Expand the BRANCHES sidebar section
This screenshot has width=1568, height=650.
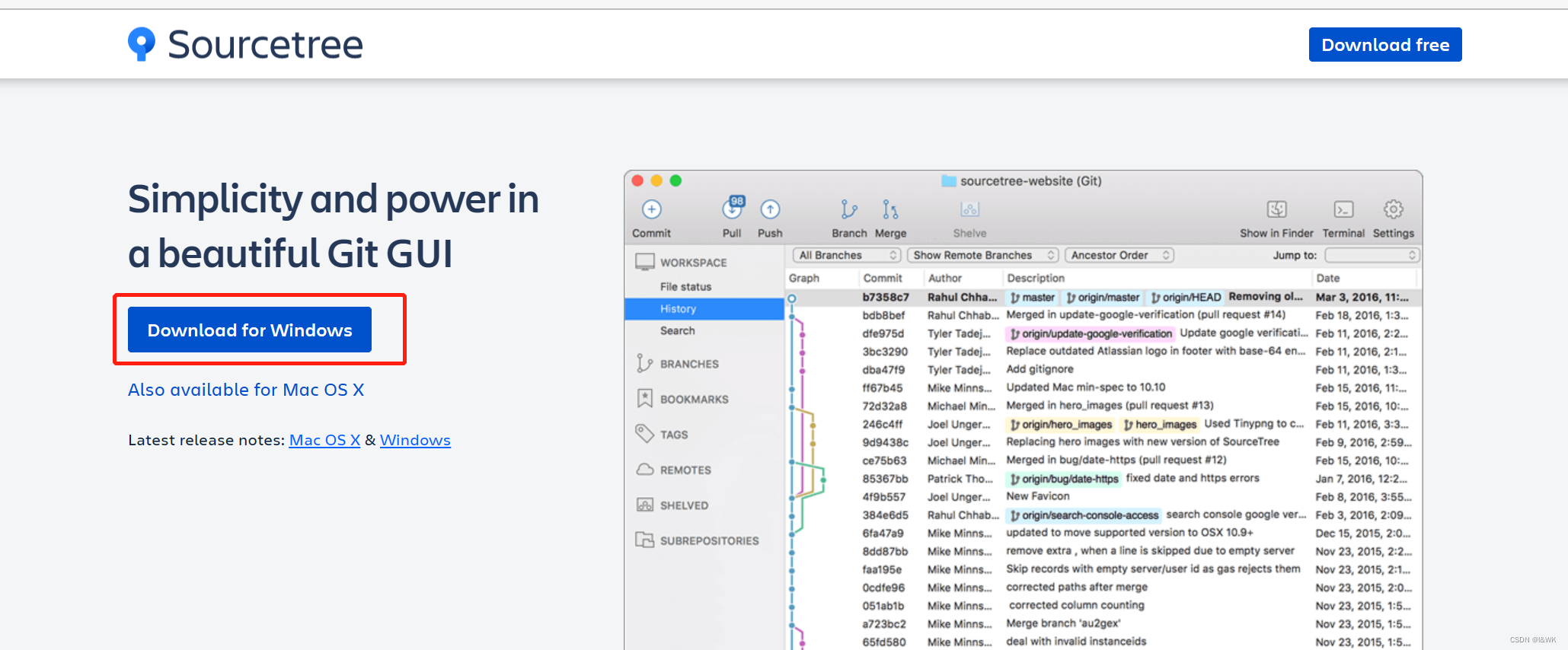[689, 364]
